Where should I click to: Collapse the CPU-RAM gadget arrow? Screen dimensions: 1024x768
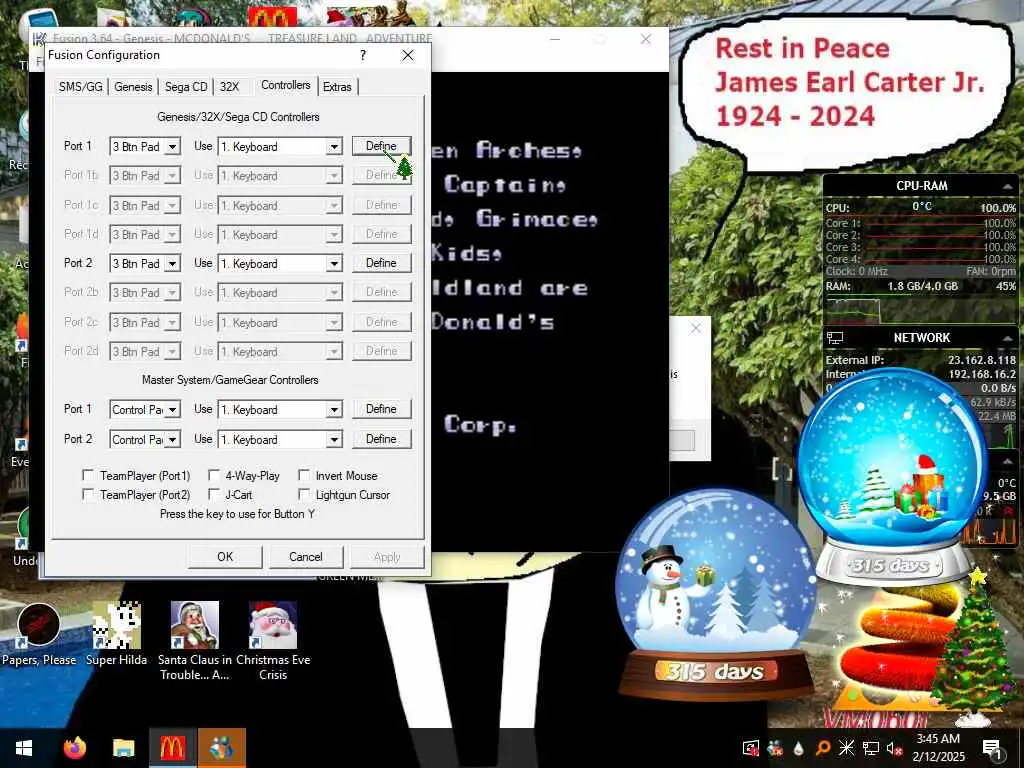click(1008, 187)
